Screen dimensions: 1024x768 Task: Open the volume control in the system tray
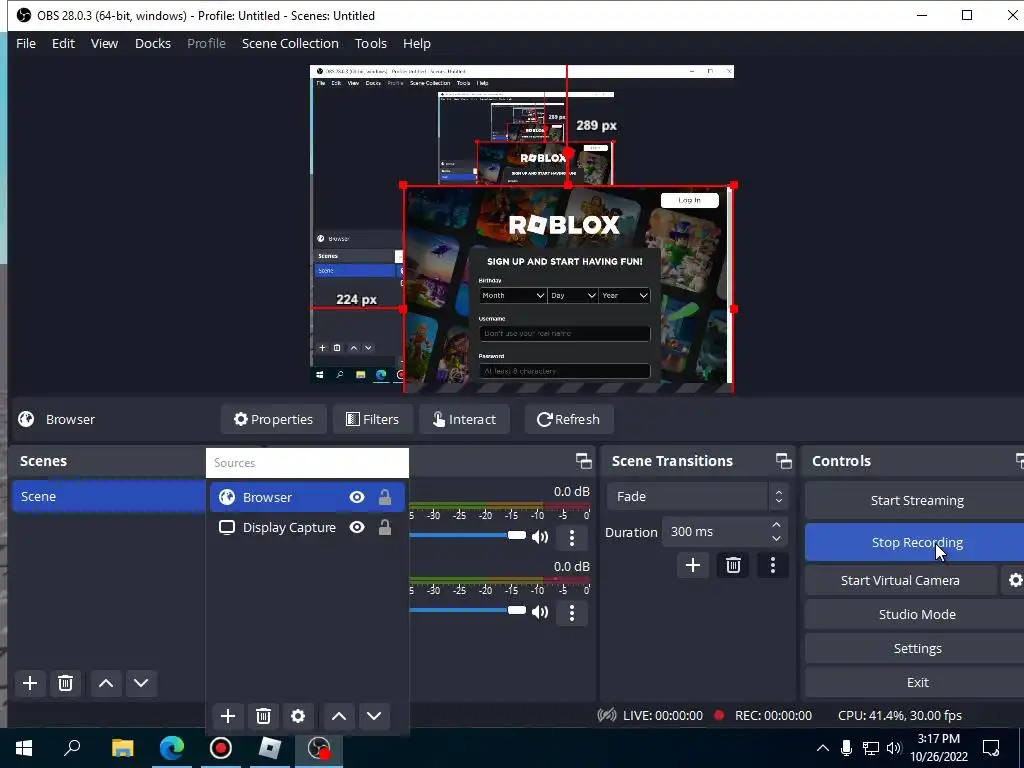click(x=894, y=748)
